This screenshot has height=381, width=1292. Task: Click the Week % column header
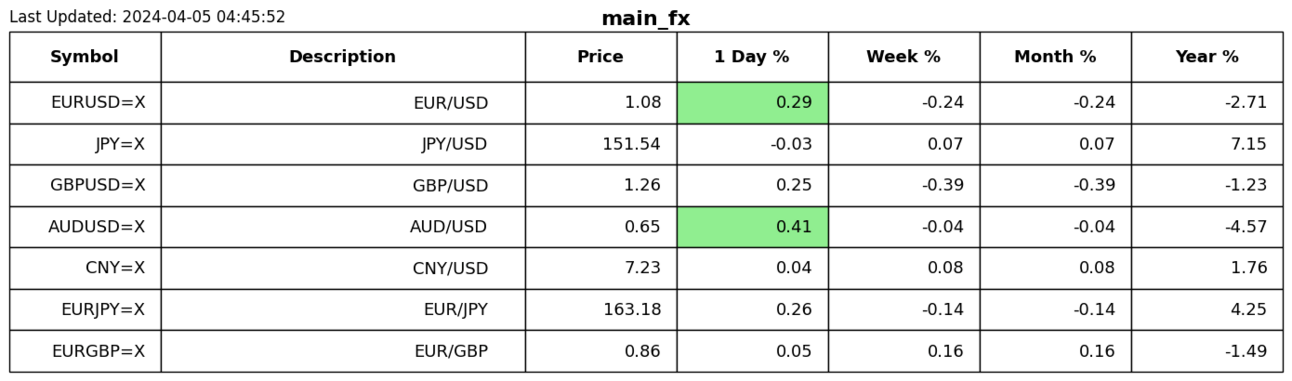[x=904, y=57]
